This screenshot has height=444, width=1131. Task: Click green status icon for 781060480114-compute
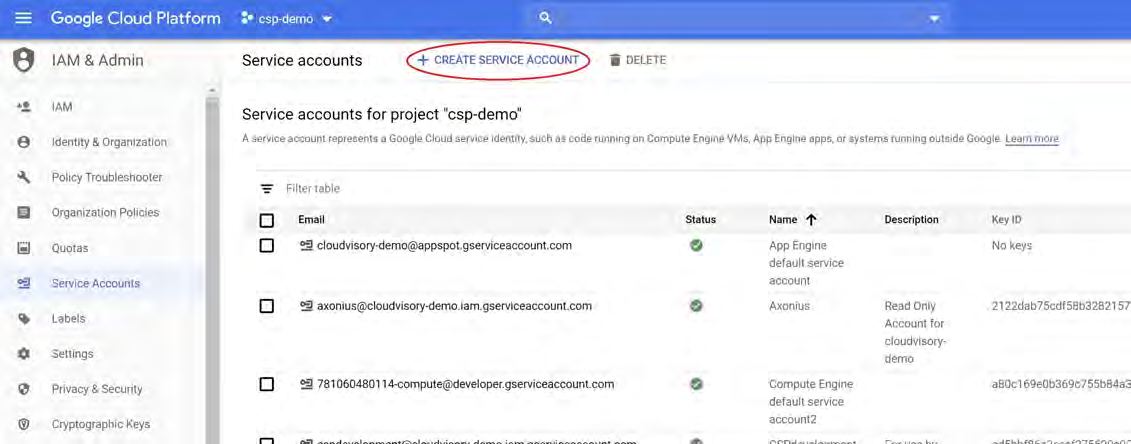696,384
